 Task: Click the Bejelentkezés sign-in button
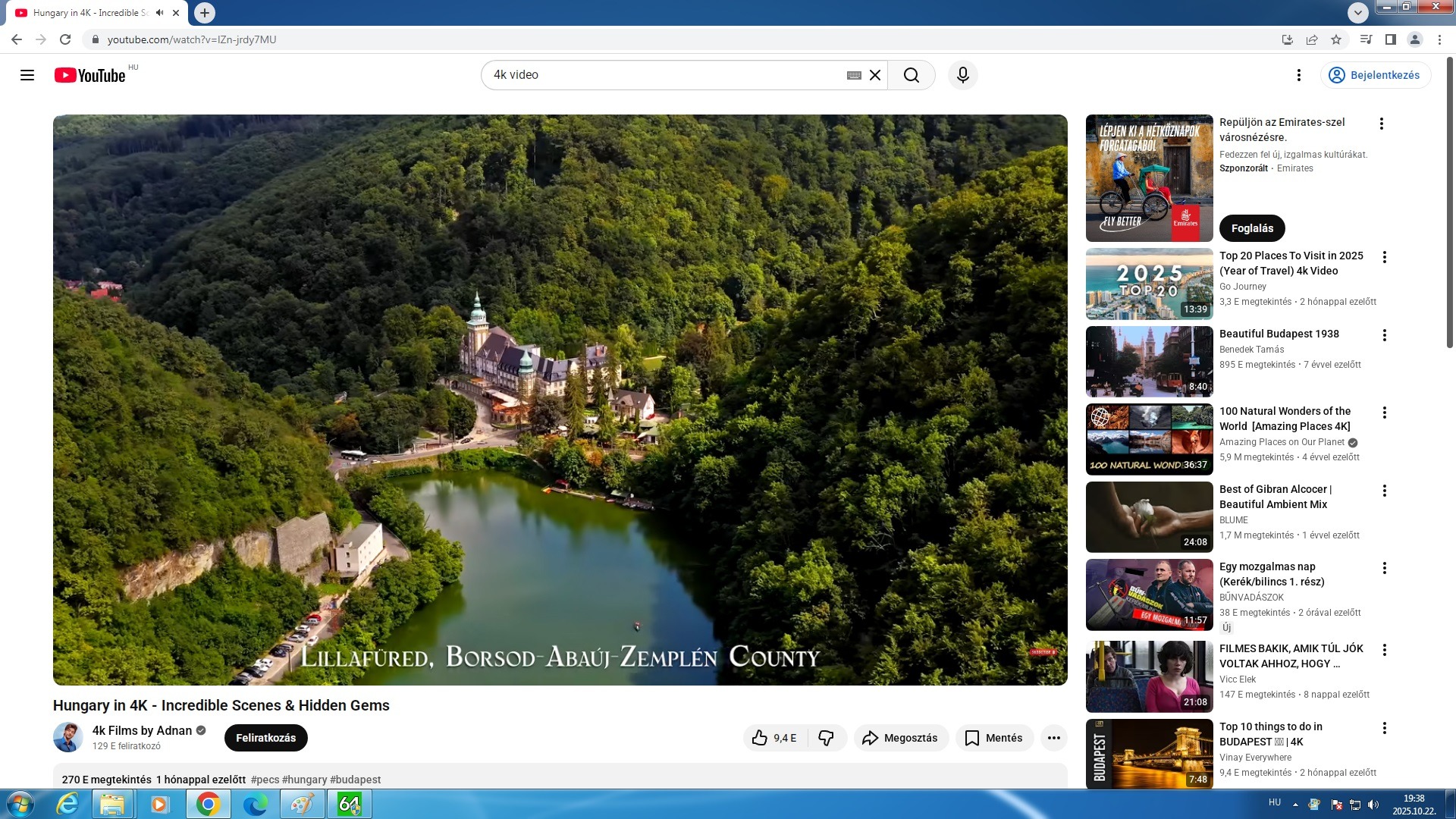[x=1375, y=75]
